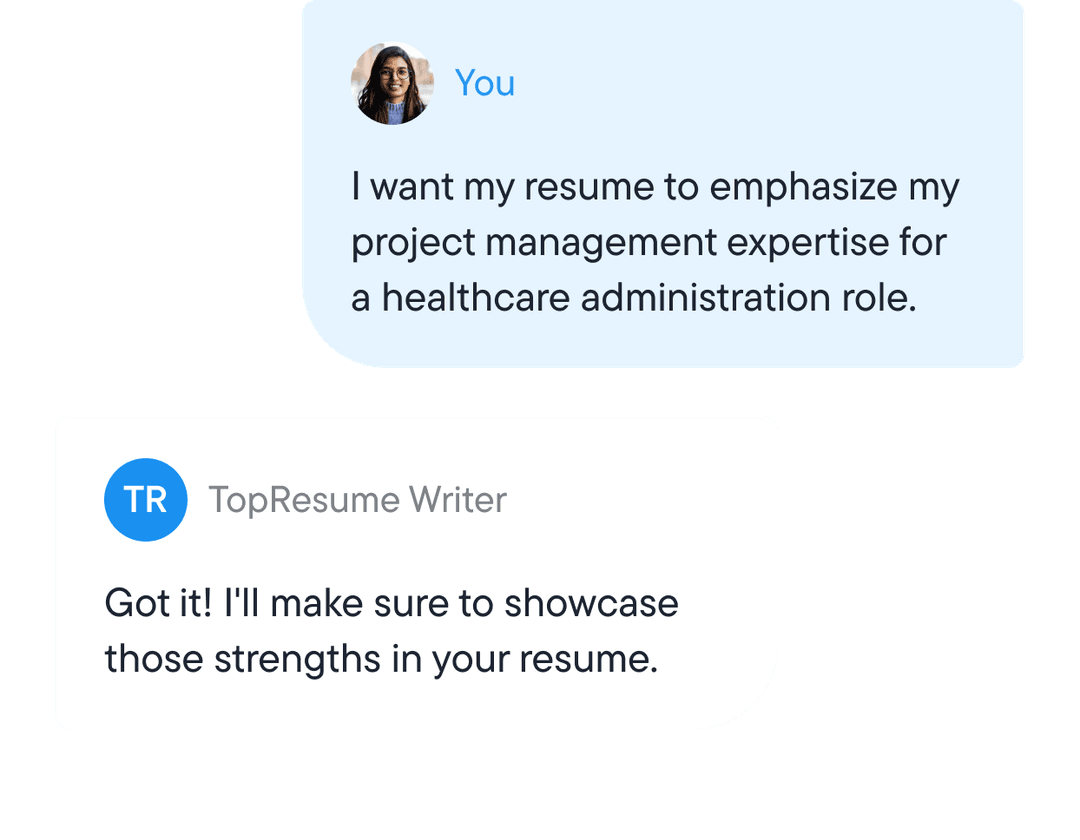The image size is (1080, 840).
Task: Click the dark teal background outside the bubbles
Action: pos(150,200)
